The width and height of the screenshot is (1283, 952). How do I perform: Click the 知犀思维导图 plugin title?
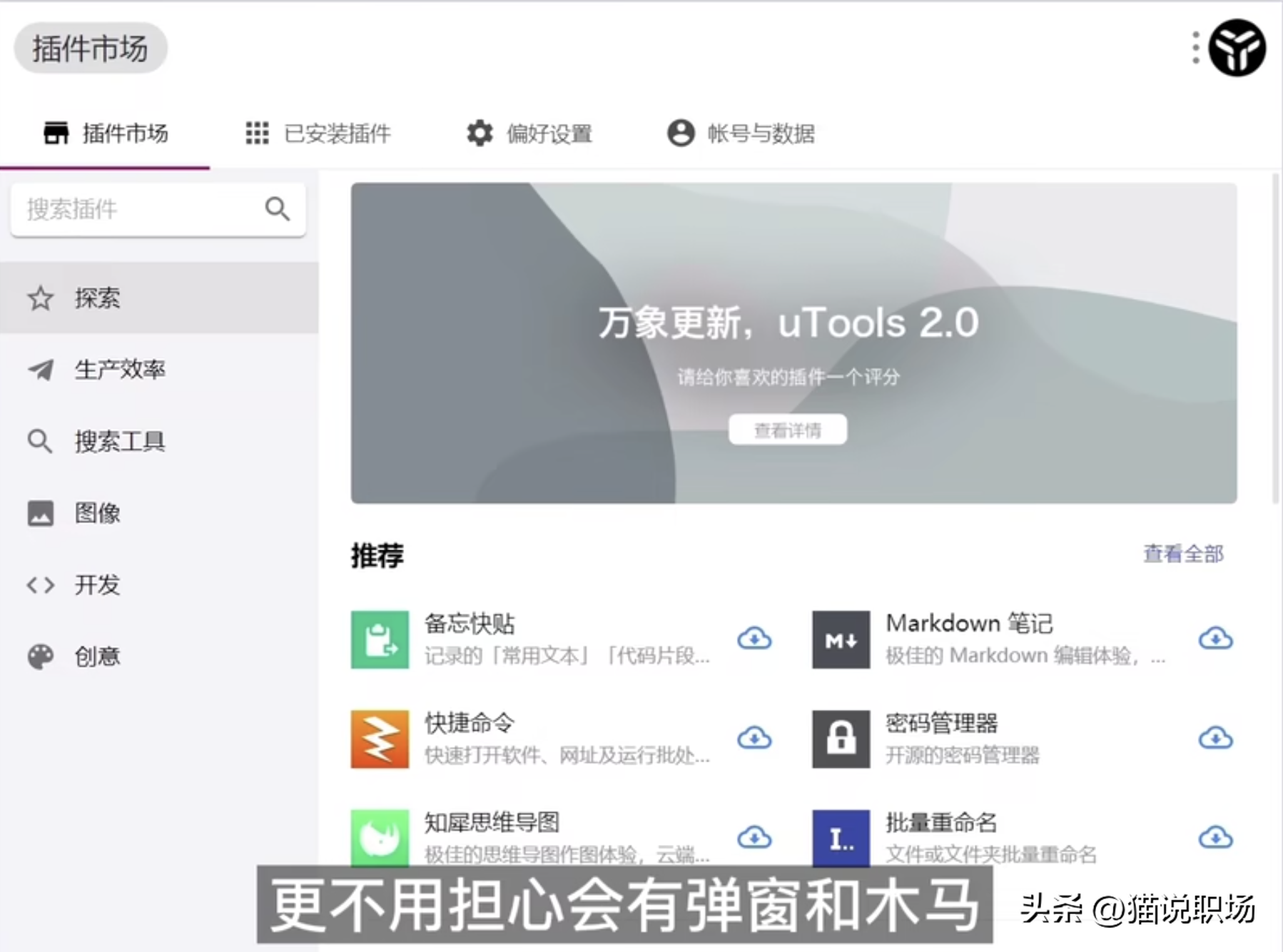pos(492,822)
